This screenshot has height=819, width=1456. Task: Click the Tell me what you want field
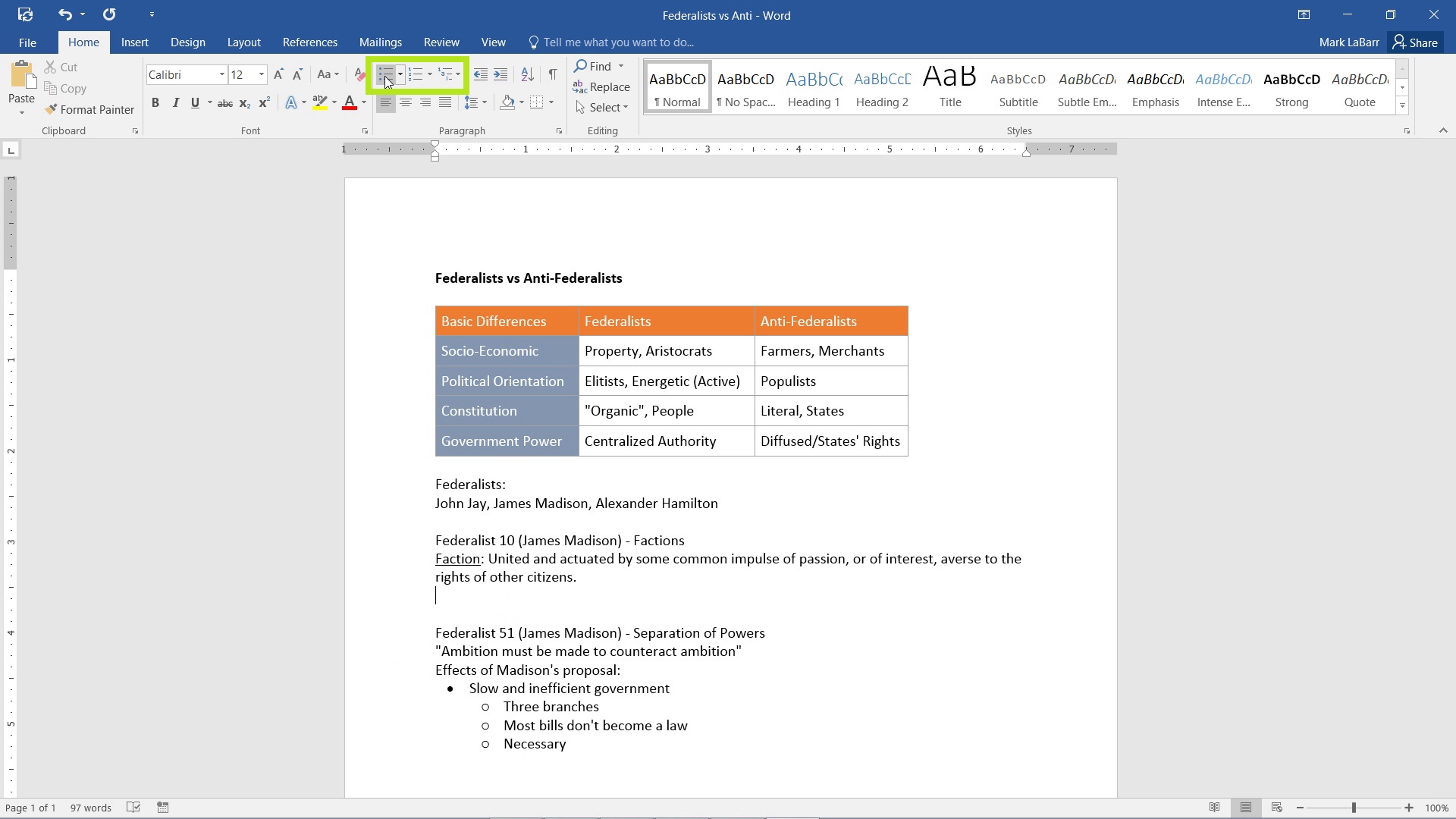611,42
